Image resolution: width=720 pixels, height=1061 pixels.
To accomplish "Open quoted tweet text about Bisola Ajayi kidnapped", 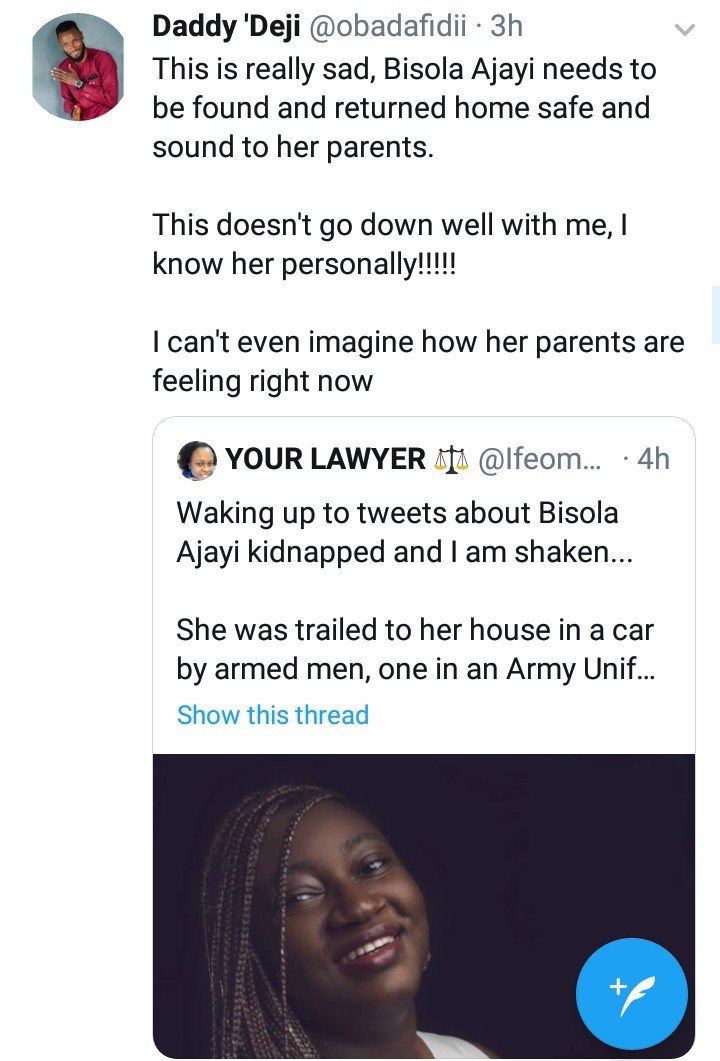I will point(405,533).
